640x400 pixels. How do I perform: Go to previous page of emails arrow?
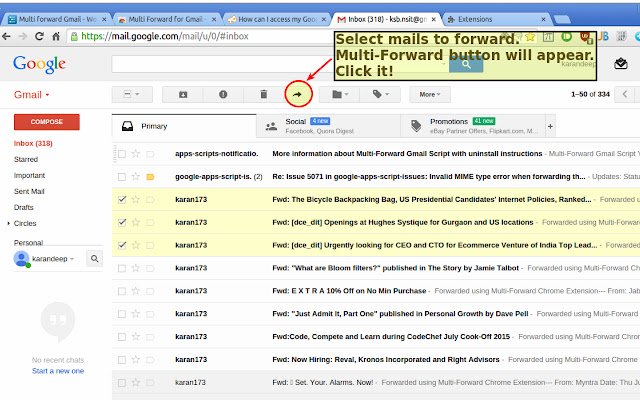(625, 94)
